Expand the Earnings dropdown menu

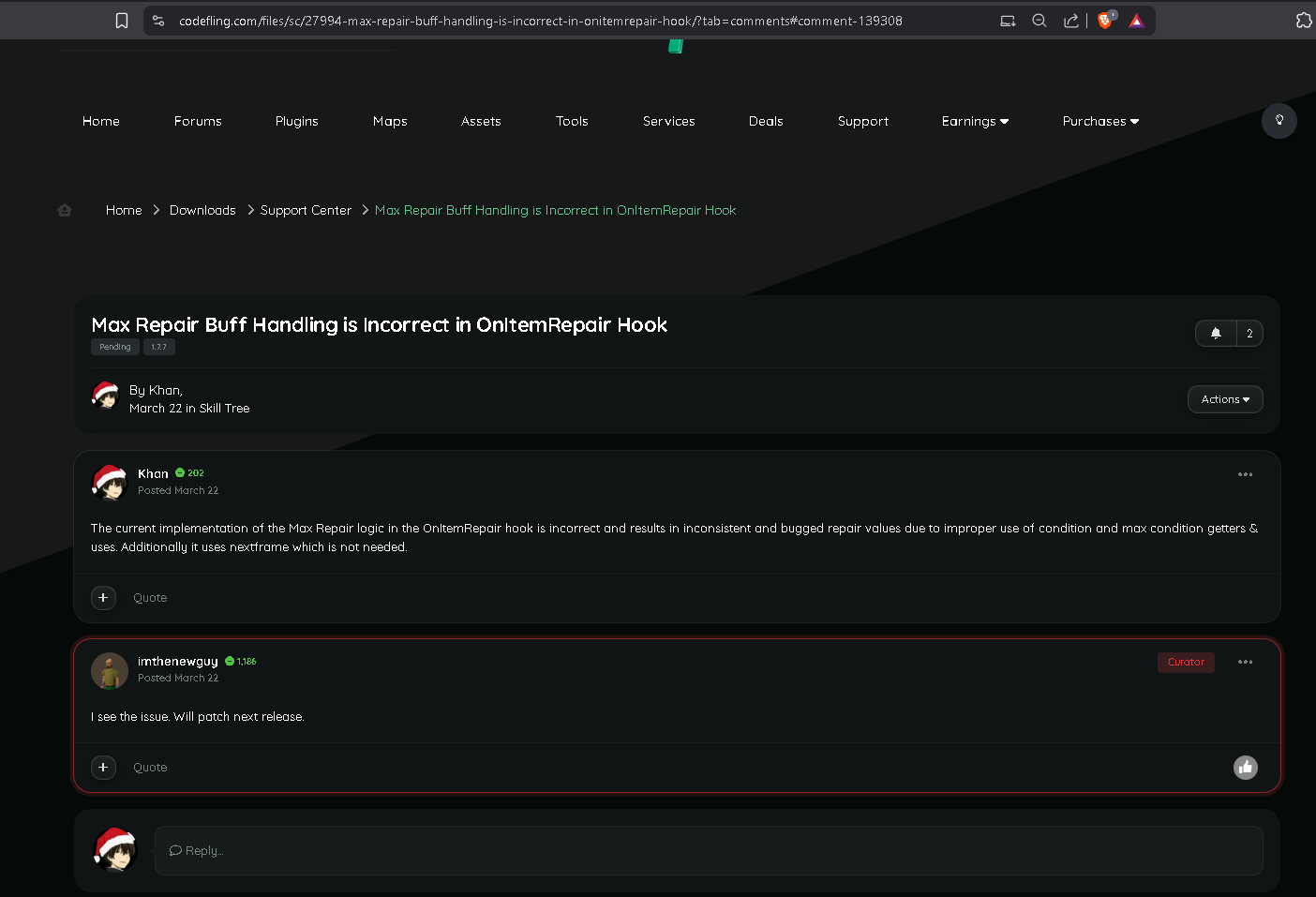coord(975,122)
